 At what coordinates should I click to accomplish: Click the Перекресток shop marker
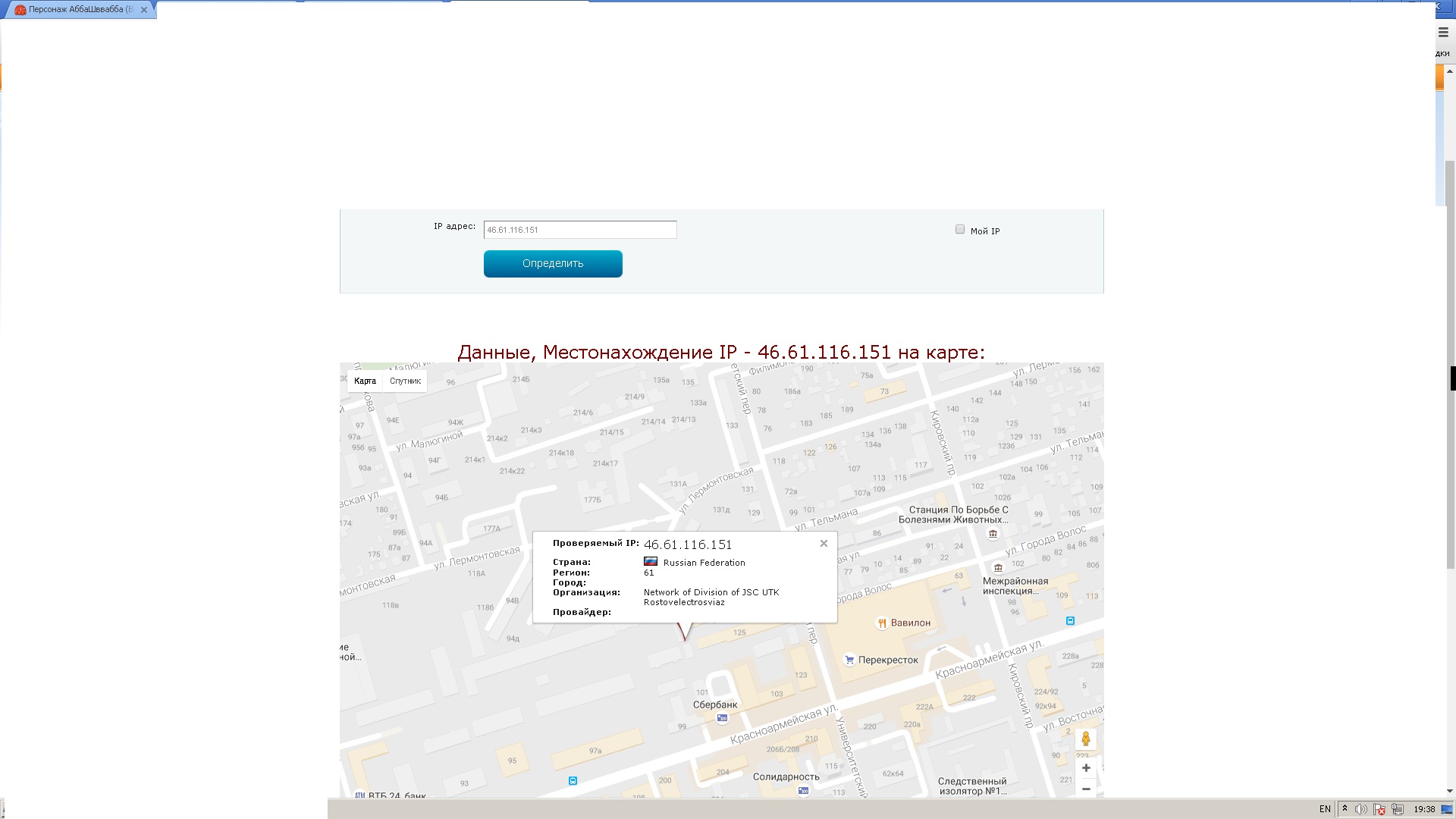click(x=849, y=661)
